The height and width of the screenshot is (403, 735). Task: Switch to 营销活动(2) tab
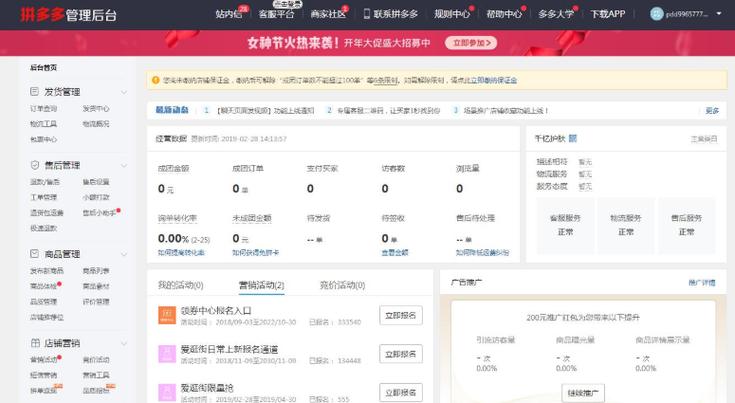pos(261,285)
